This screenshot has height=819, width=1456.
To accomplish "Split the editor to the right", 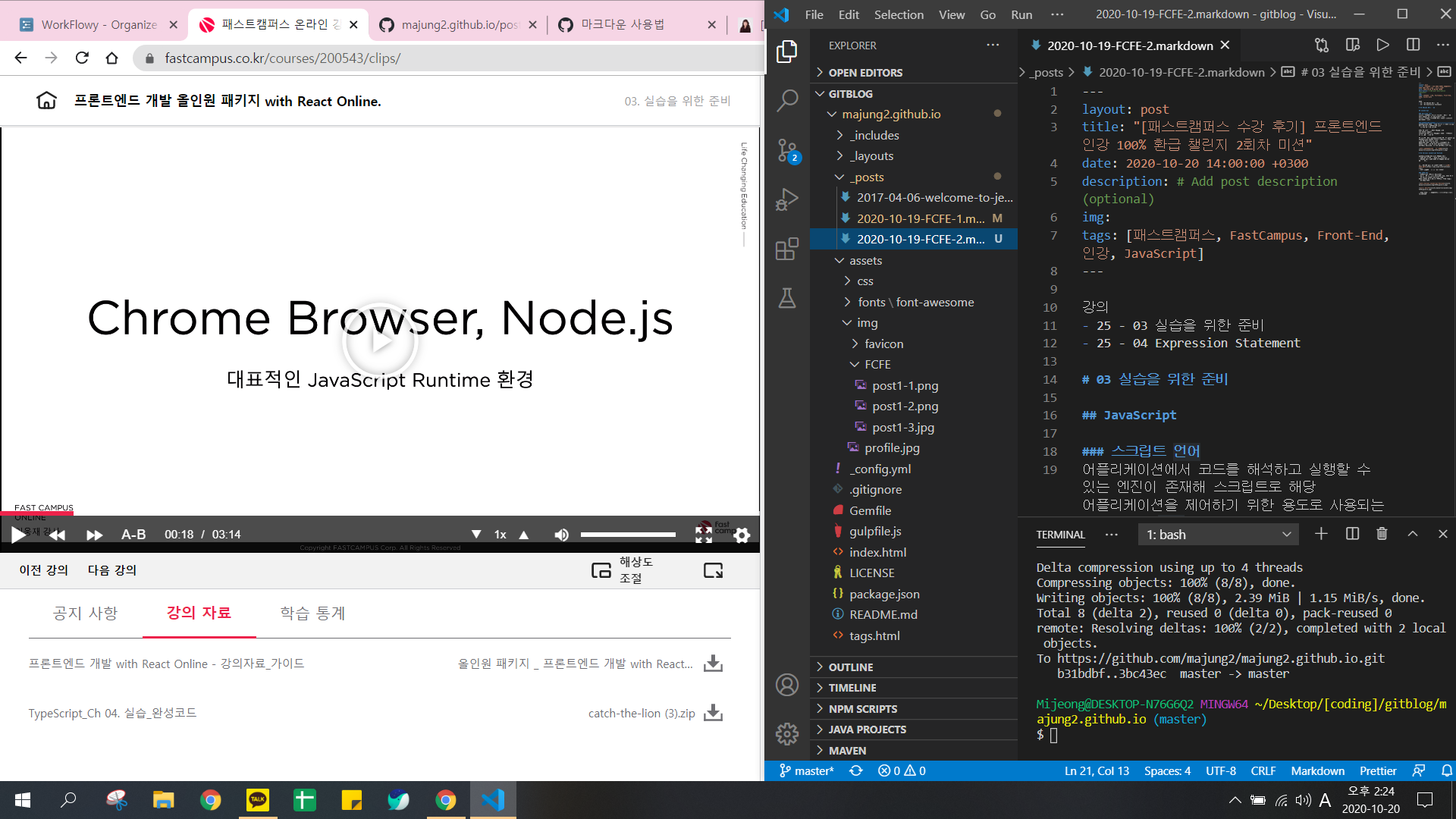I will coord(1413,45).
